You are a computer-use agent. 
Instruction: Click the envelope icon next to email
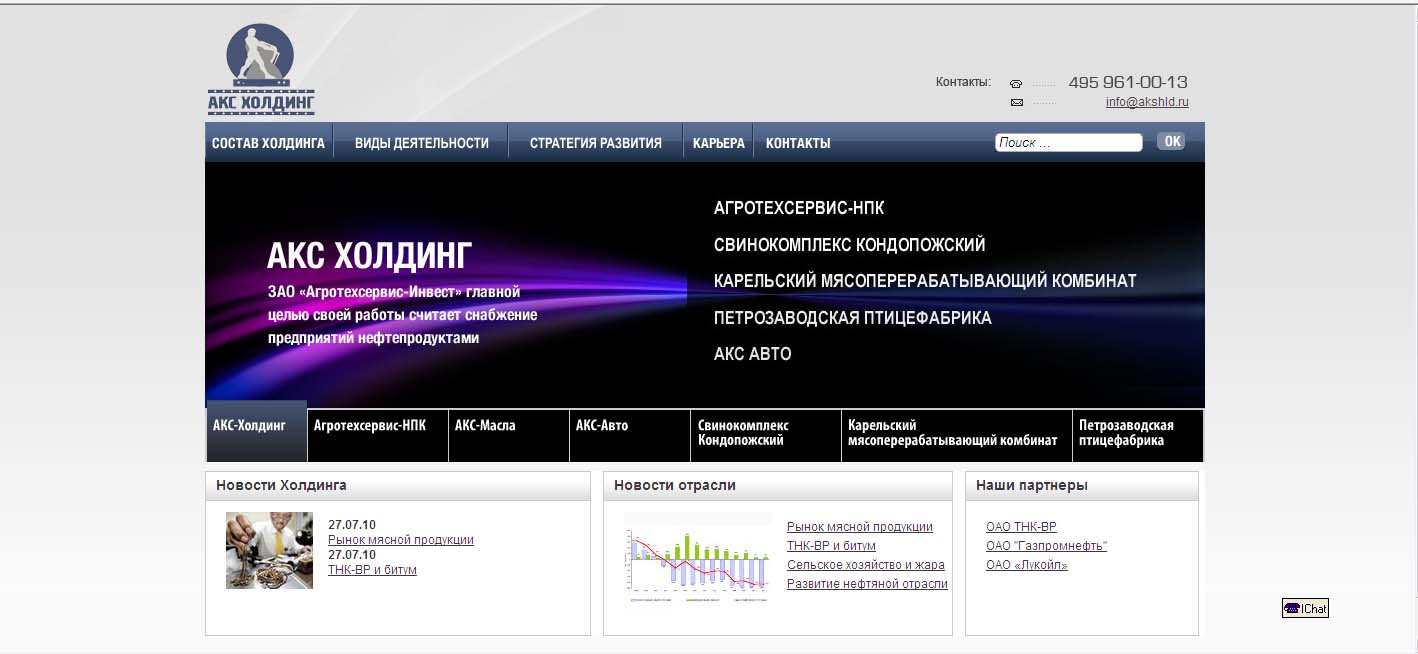(x=1016, y=103)
